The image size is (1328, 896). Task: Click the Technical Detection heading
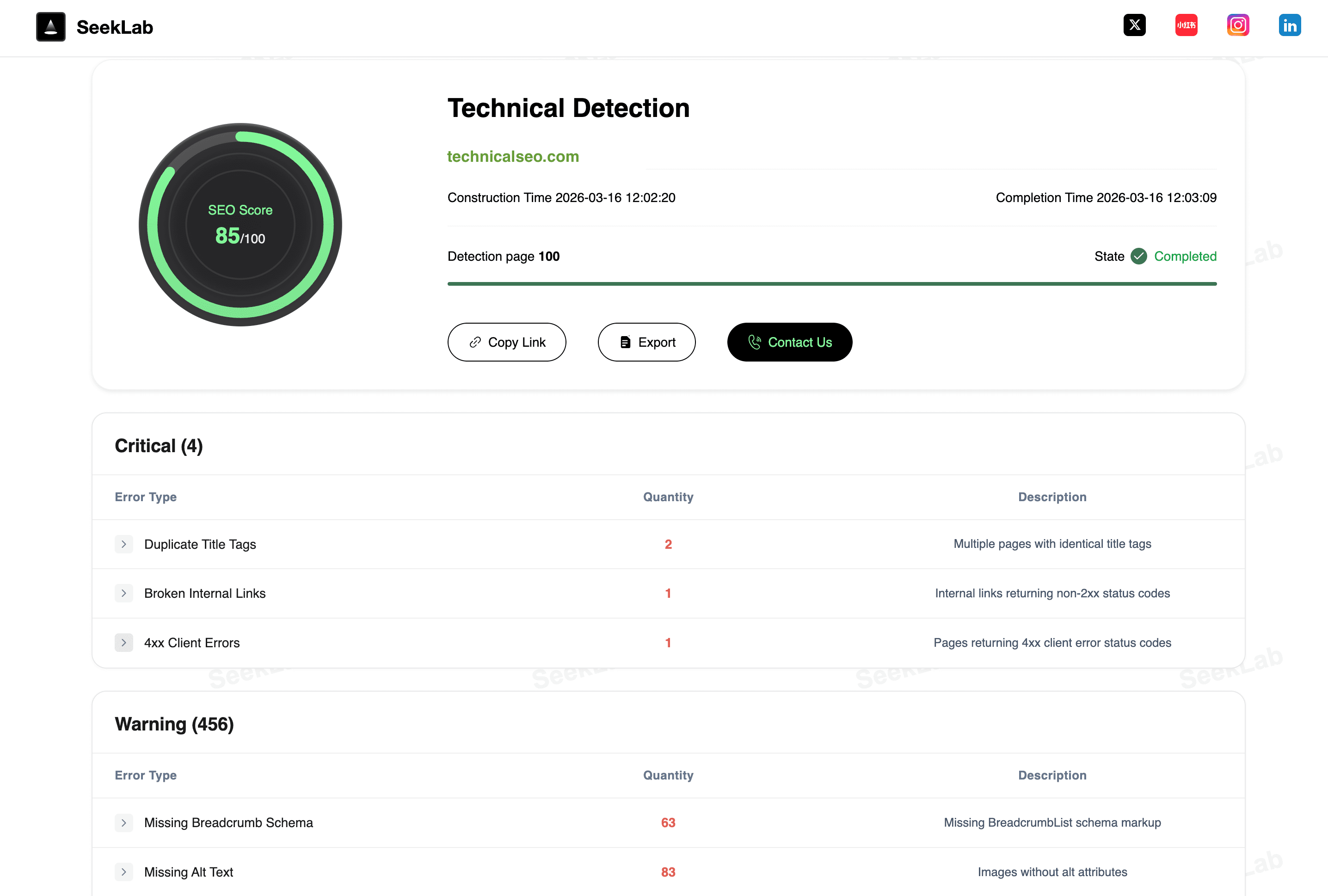pos(568,109)
